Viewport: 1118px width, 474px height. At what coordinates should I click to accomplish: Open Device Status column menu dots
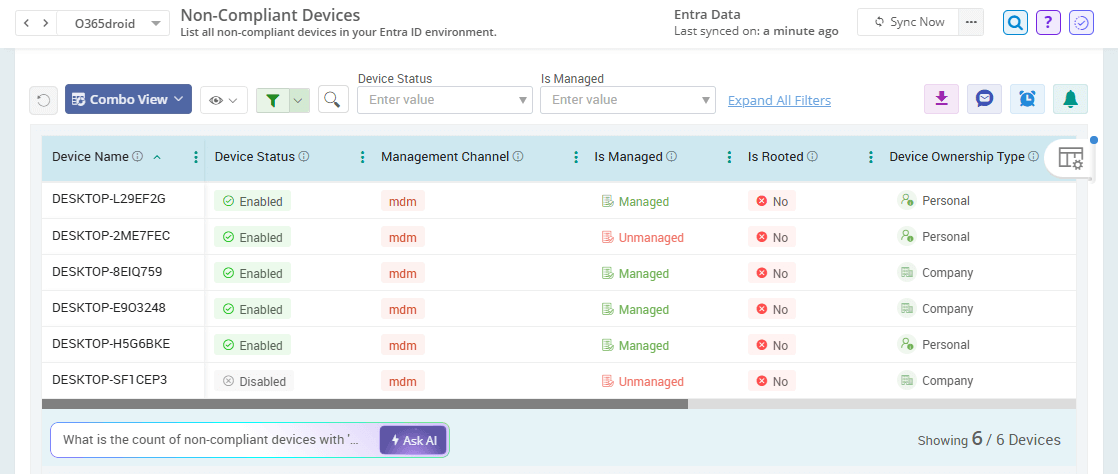tap(362, 158)
